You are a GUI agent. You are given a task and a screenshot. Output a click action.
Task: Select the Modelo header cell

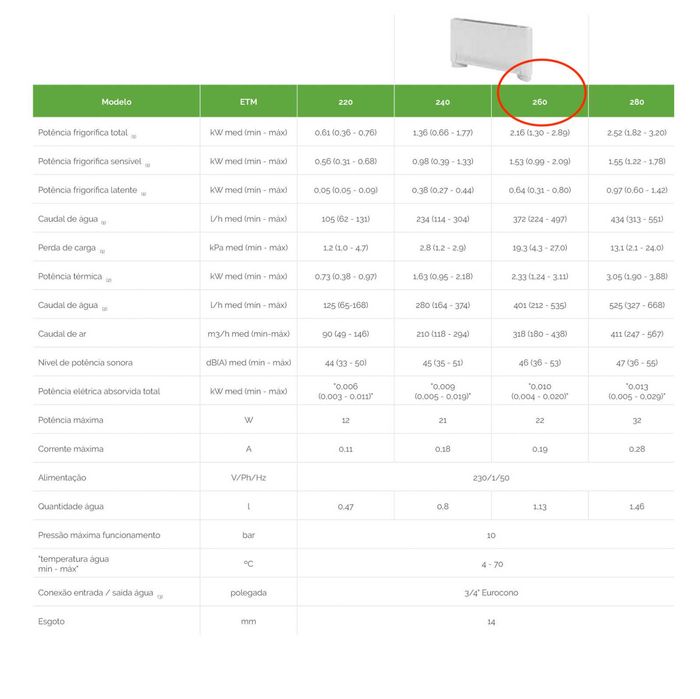click(x=116, y=101)
